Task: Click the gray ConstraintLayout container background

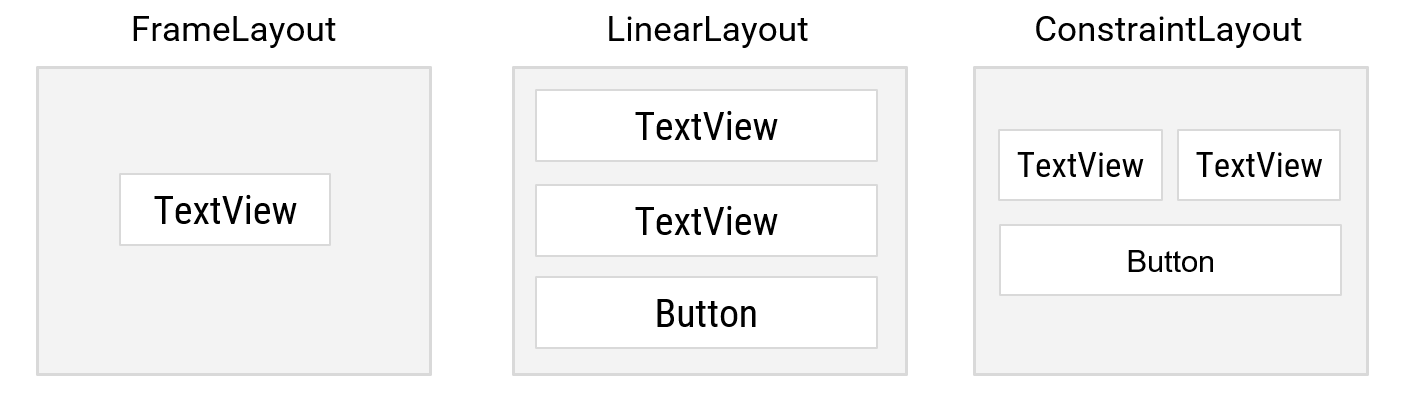Action: point(1170,335)
